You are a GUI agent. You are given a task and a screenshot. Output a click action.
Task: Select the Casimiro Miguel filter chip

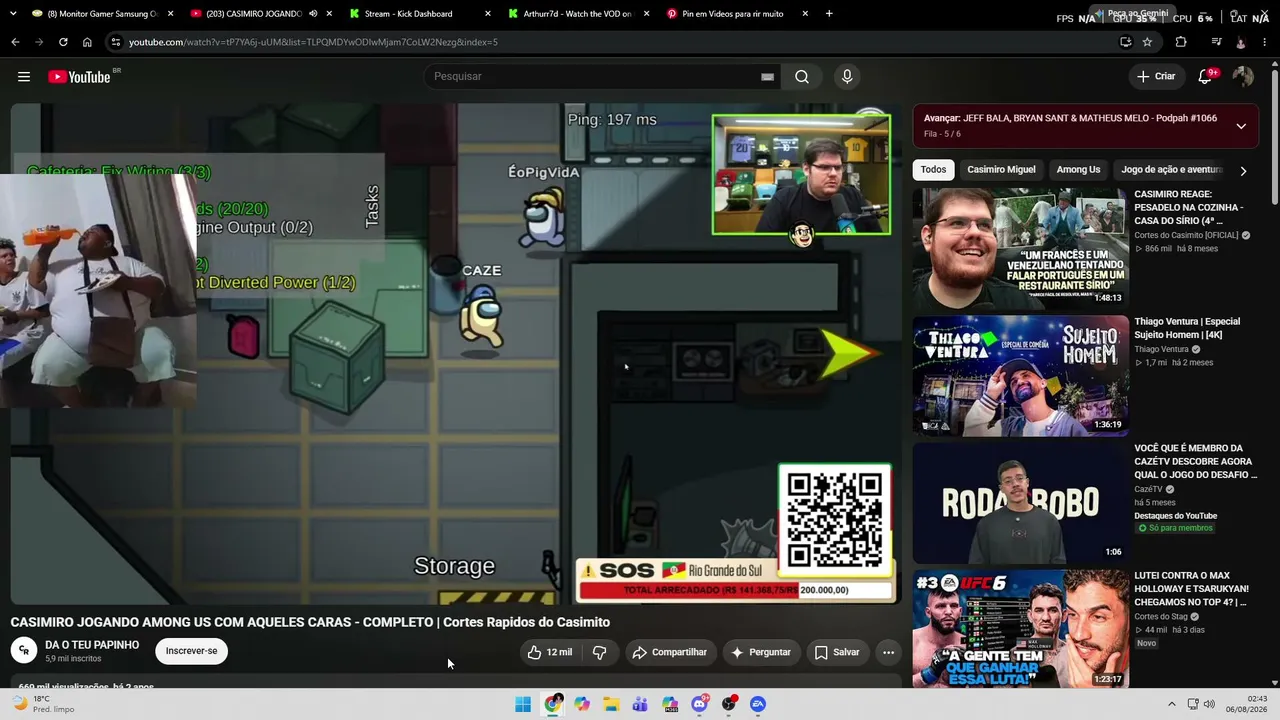tap(1001, 170)
